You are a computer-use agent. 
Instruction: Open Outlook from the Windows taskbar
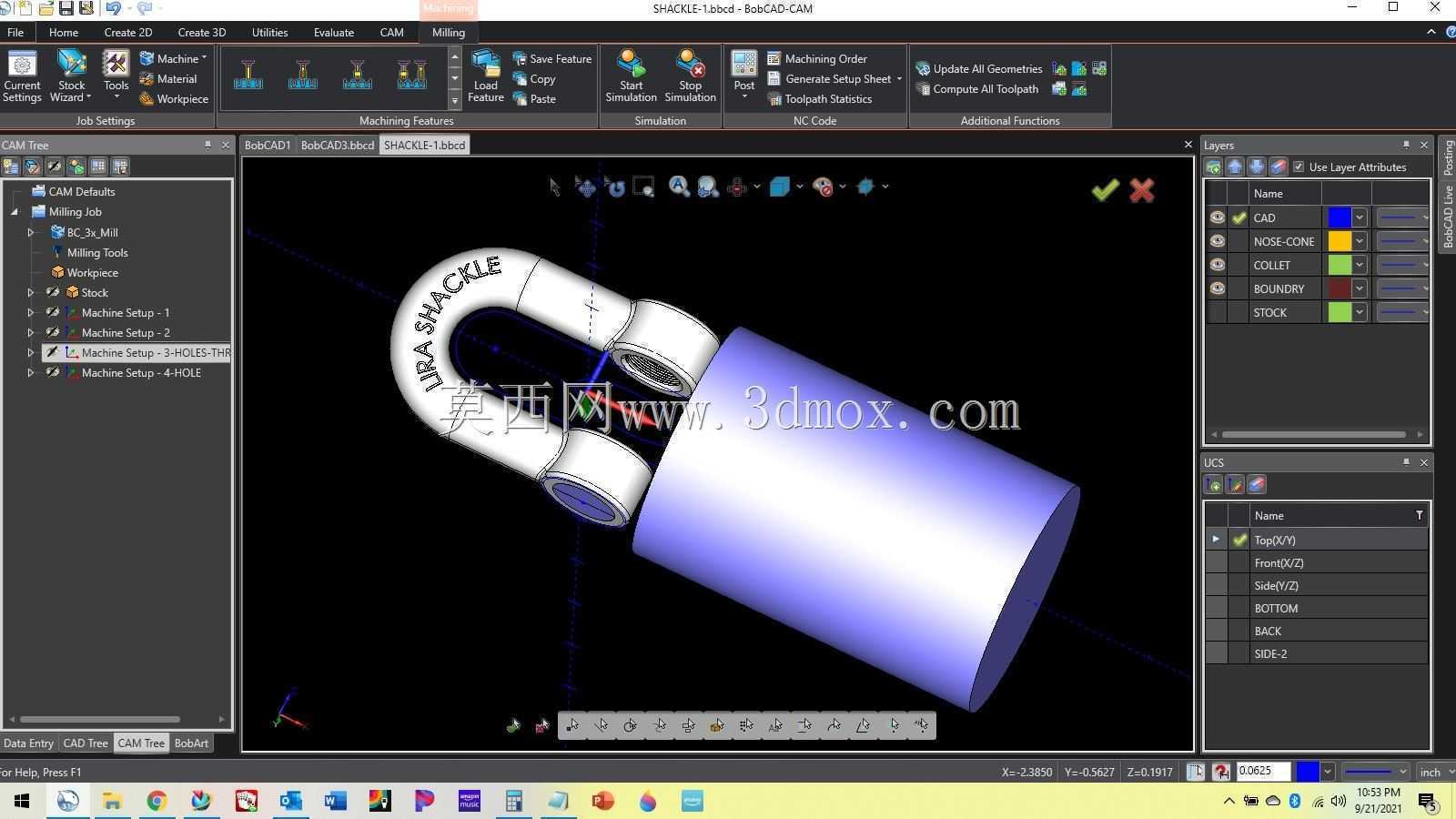pyautogui.click(x=290, y=801)
